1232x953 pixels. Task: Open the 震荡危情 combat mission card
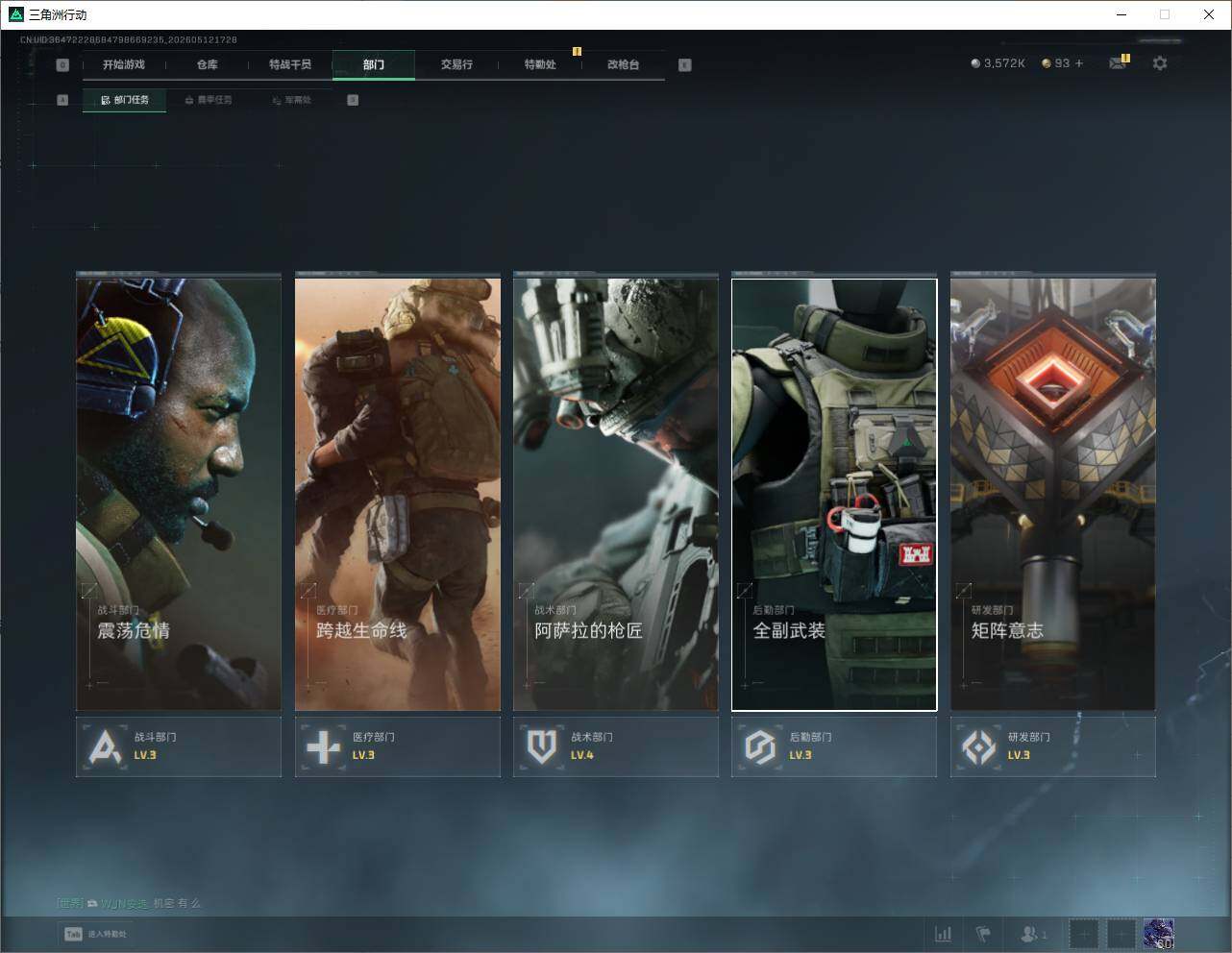179,494
